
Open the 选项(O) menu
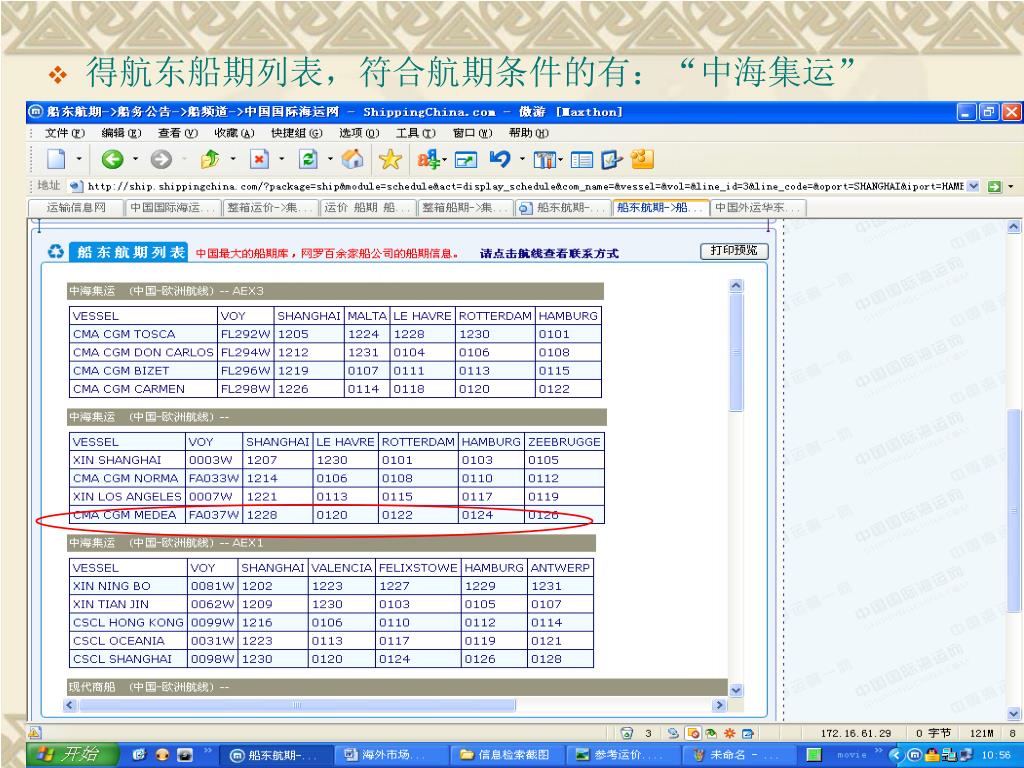359,133
